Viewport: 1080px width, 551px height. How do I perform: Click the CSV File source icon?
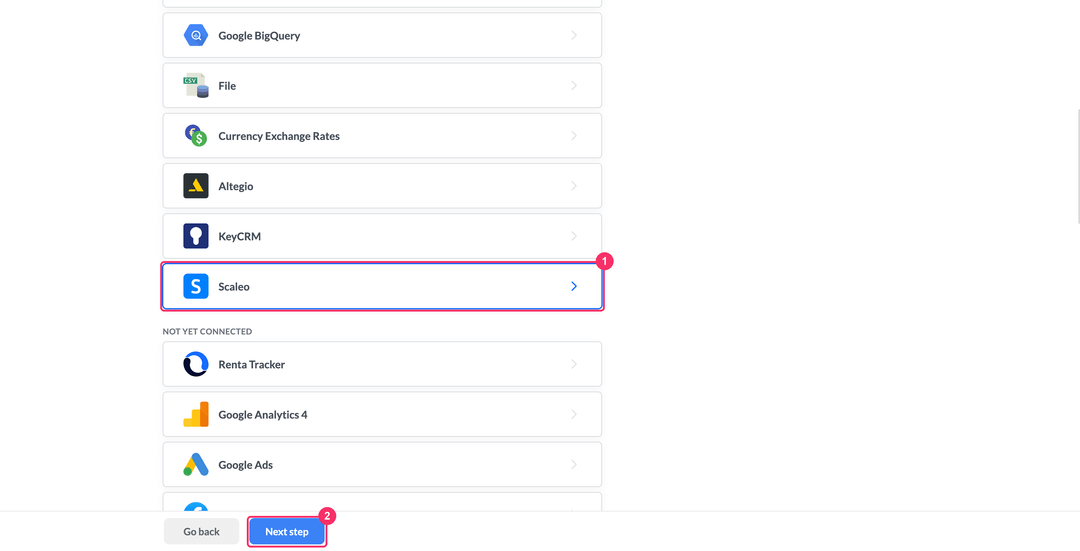[196, 85]
